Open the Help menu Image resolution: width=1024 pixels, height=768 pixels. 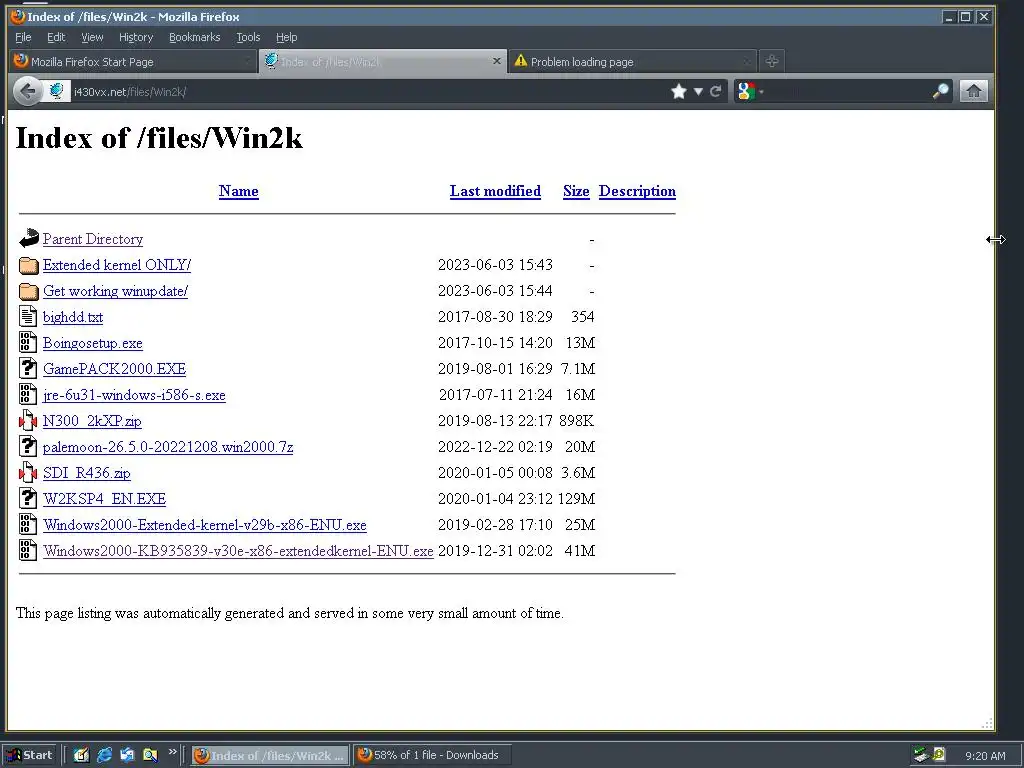286,37
